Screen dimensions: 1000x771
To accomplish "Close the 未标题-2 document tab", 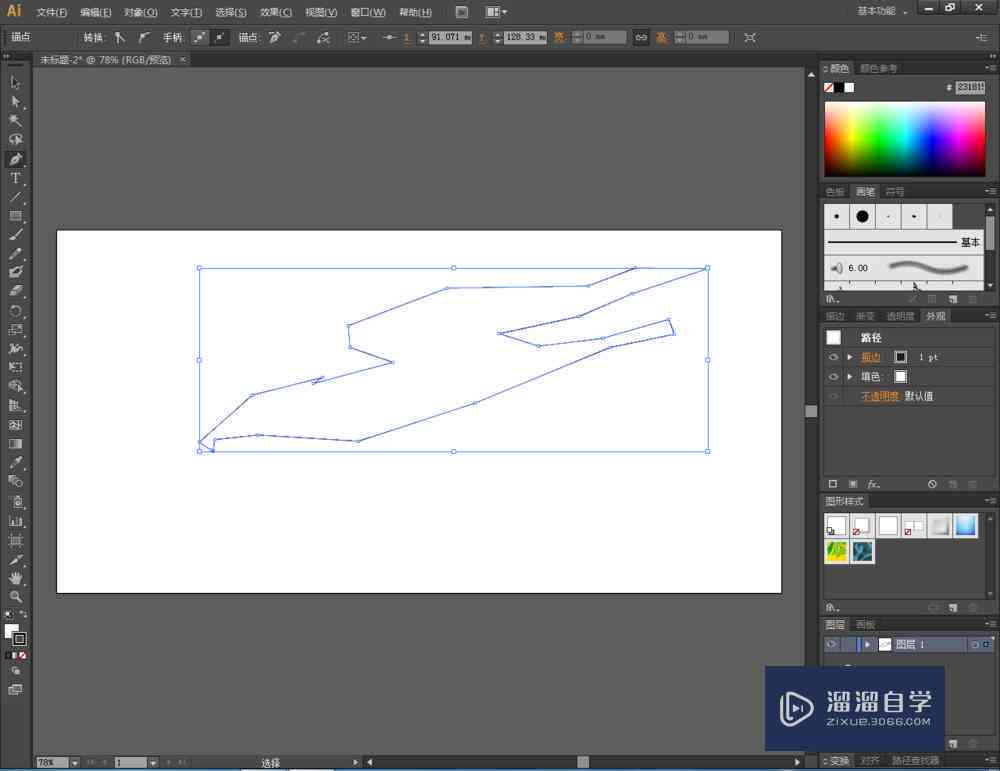I will click(182, 59).
